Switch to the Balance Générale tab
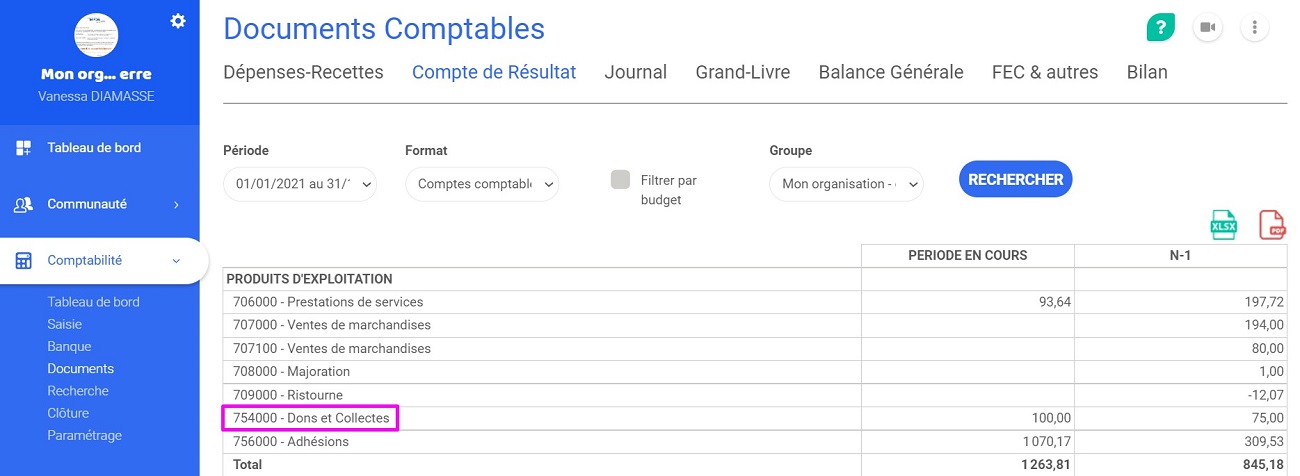The image size is (1300, 476). 891,72
